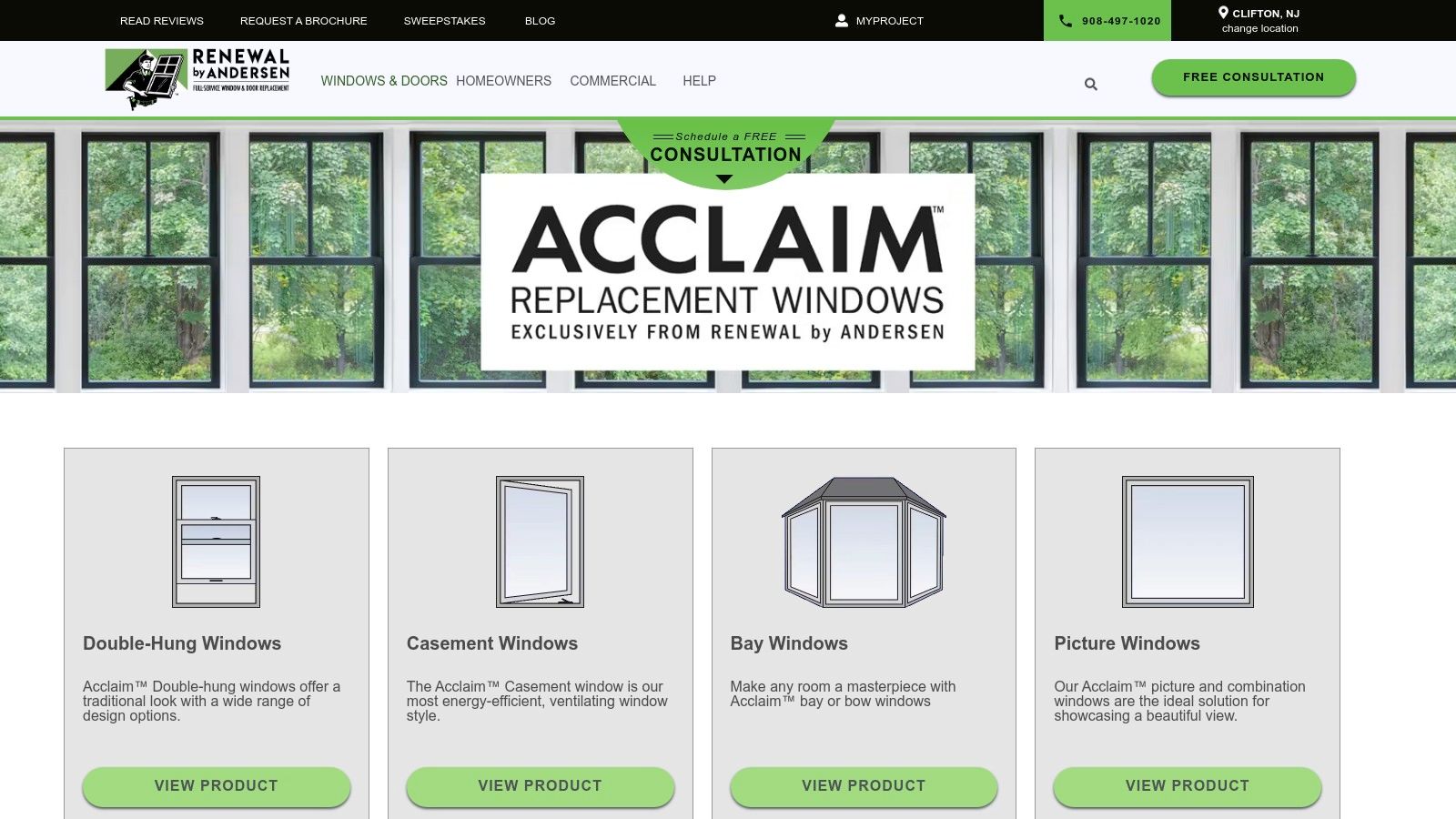The height and width of the screenshot is (819, 1456).
Task: View Product for Casement Windows
Action: (540, 786)
